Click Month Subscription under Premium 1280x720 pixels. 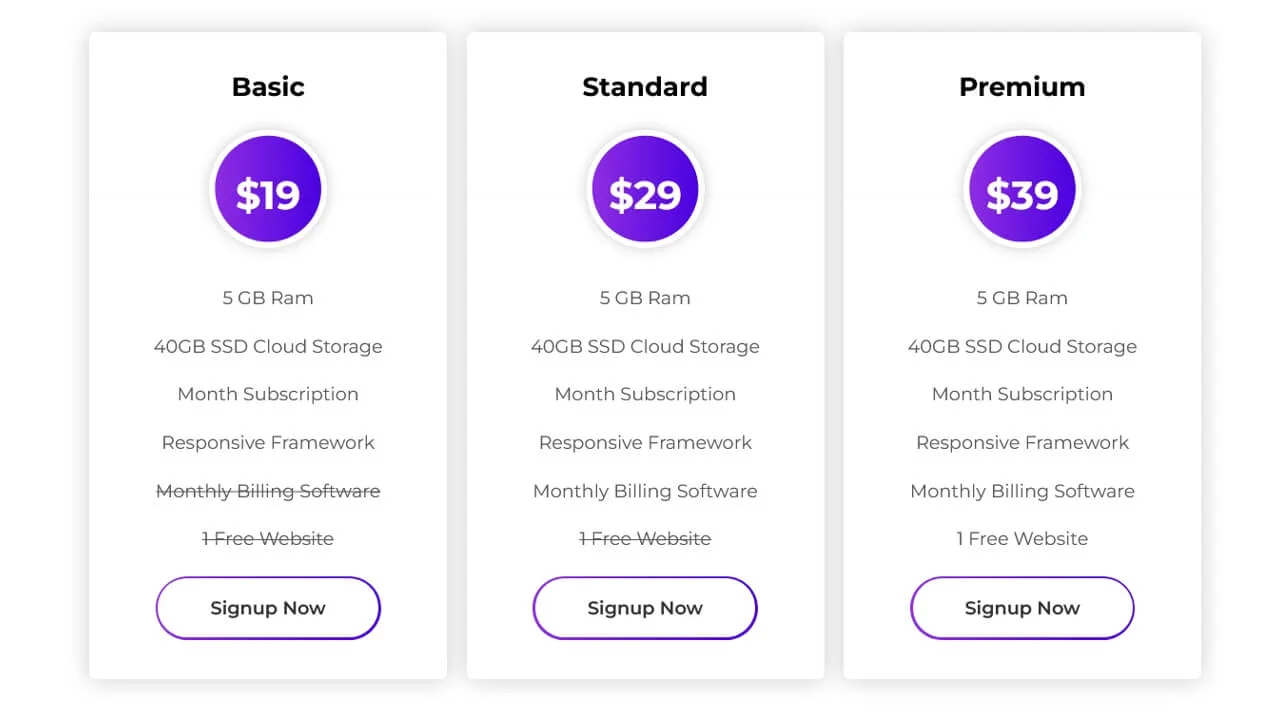coord(1021,394)
